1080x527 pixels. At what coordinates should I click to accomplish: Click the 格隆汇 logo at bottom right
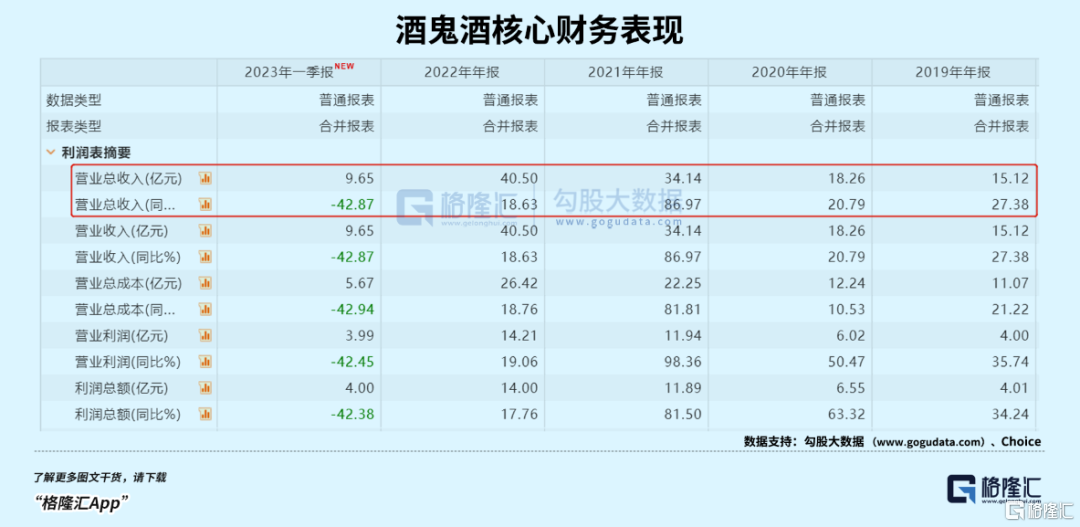994,489
